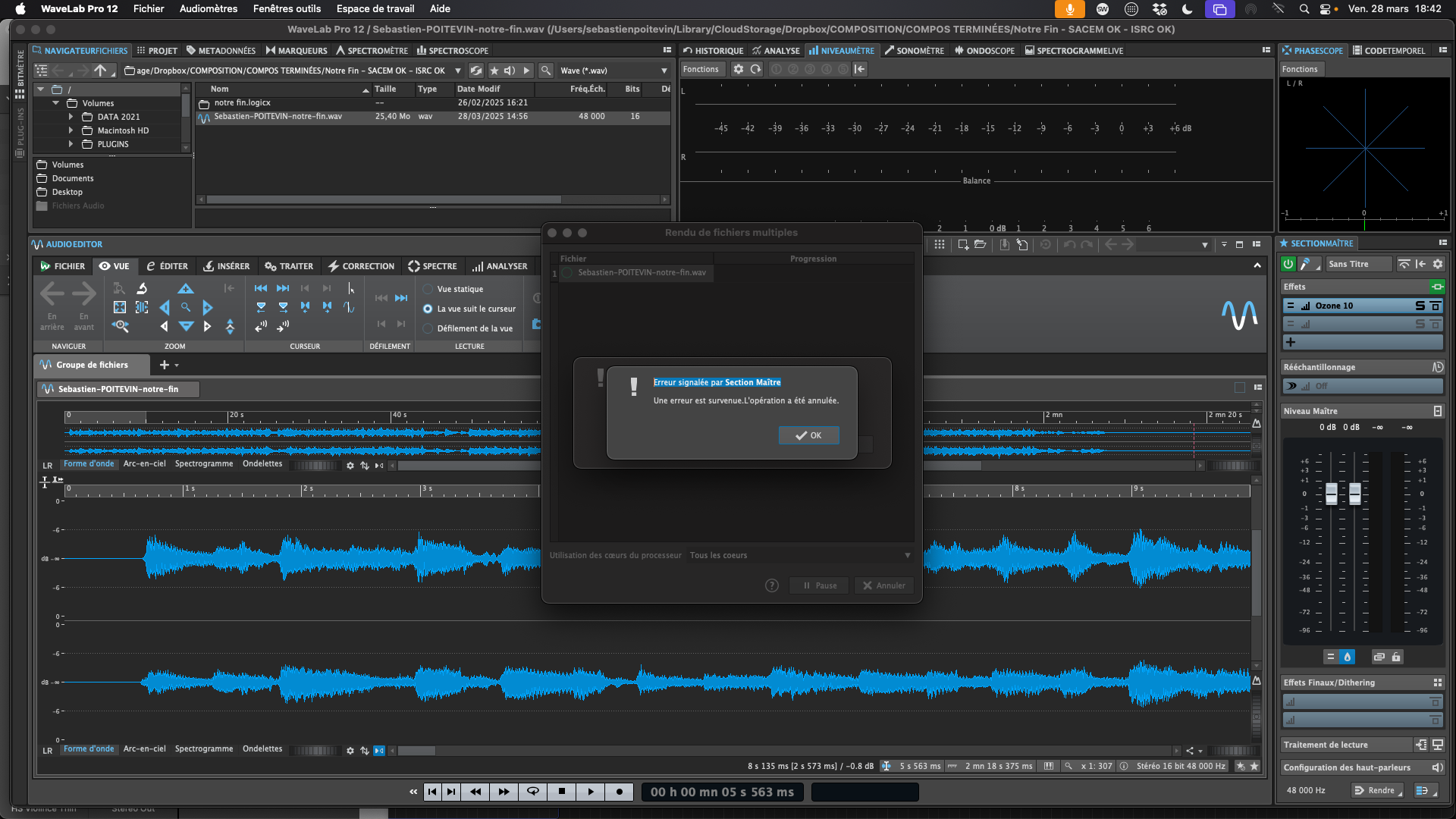1456x819 pixels.
Task: Click the record button in transport bar
Action: coord(620,792)
